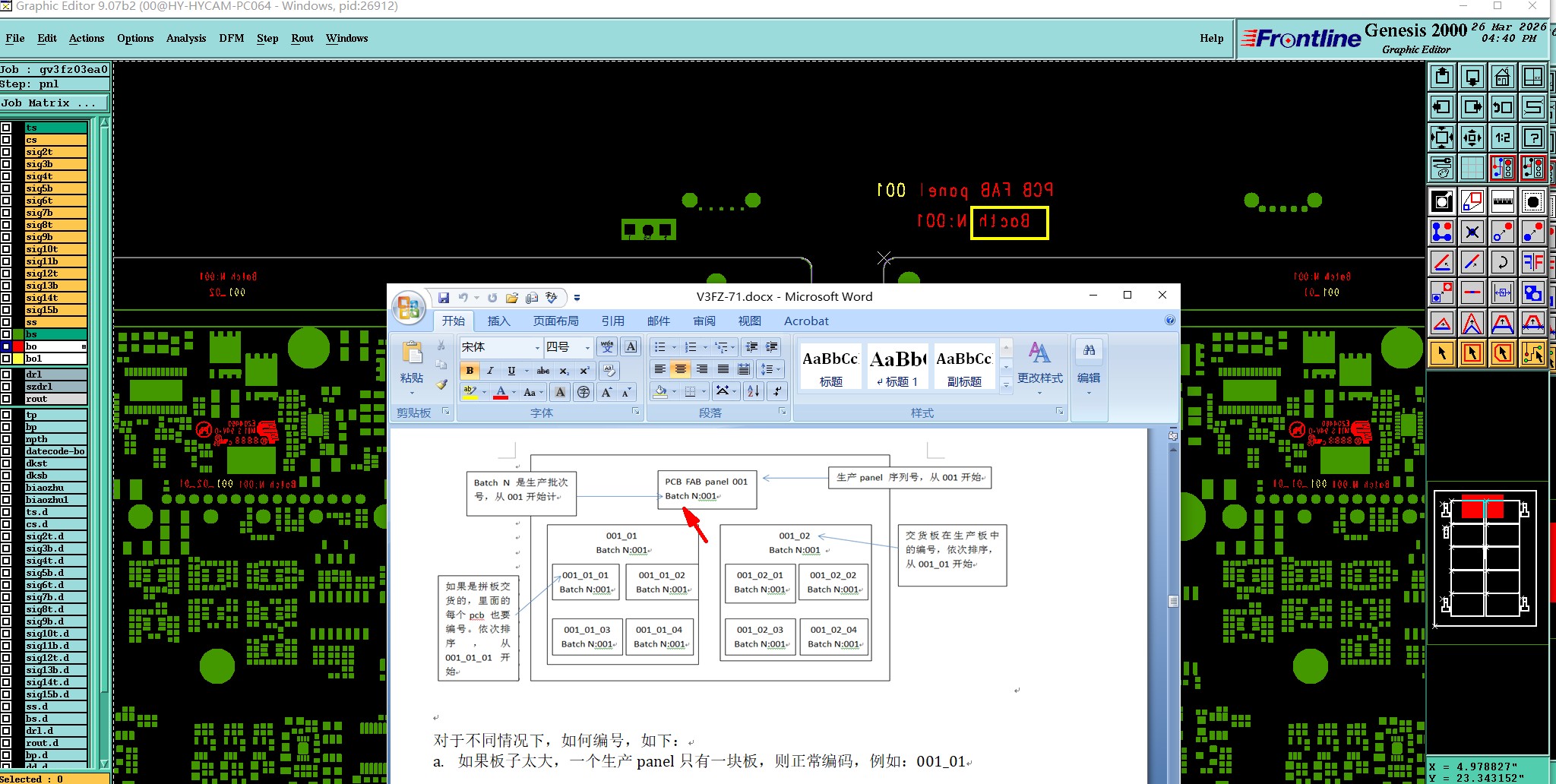Click the ruler measure tool icon
This screenshot has width=1556, height=784.
click(x=1503, y=201)
